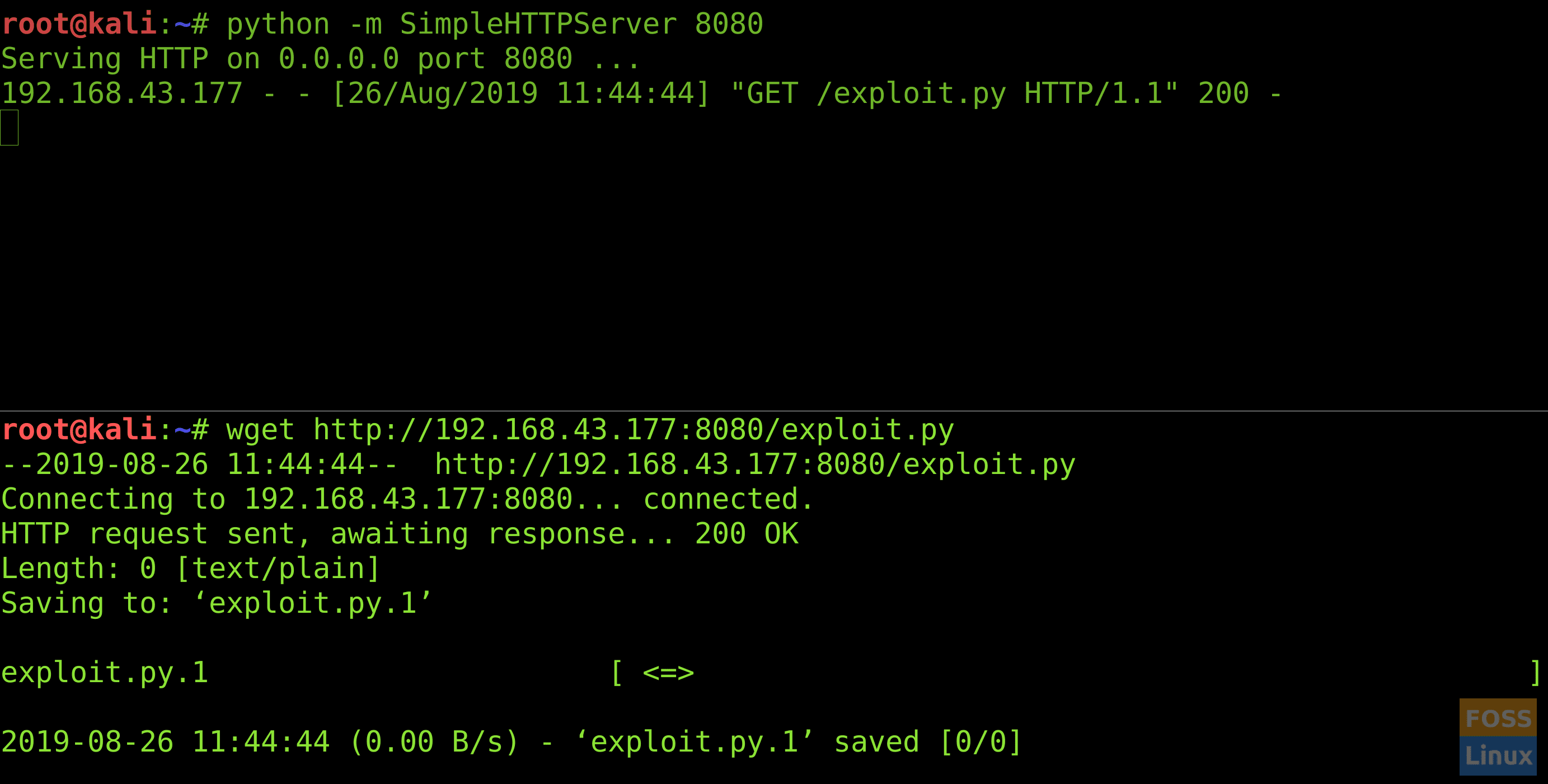Screen dimensions: 1548x784
Task: Click the exploit.py.1 filename beside progress bar
Action: pyautogui.click(x=105, y=673)
